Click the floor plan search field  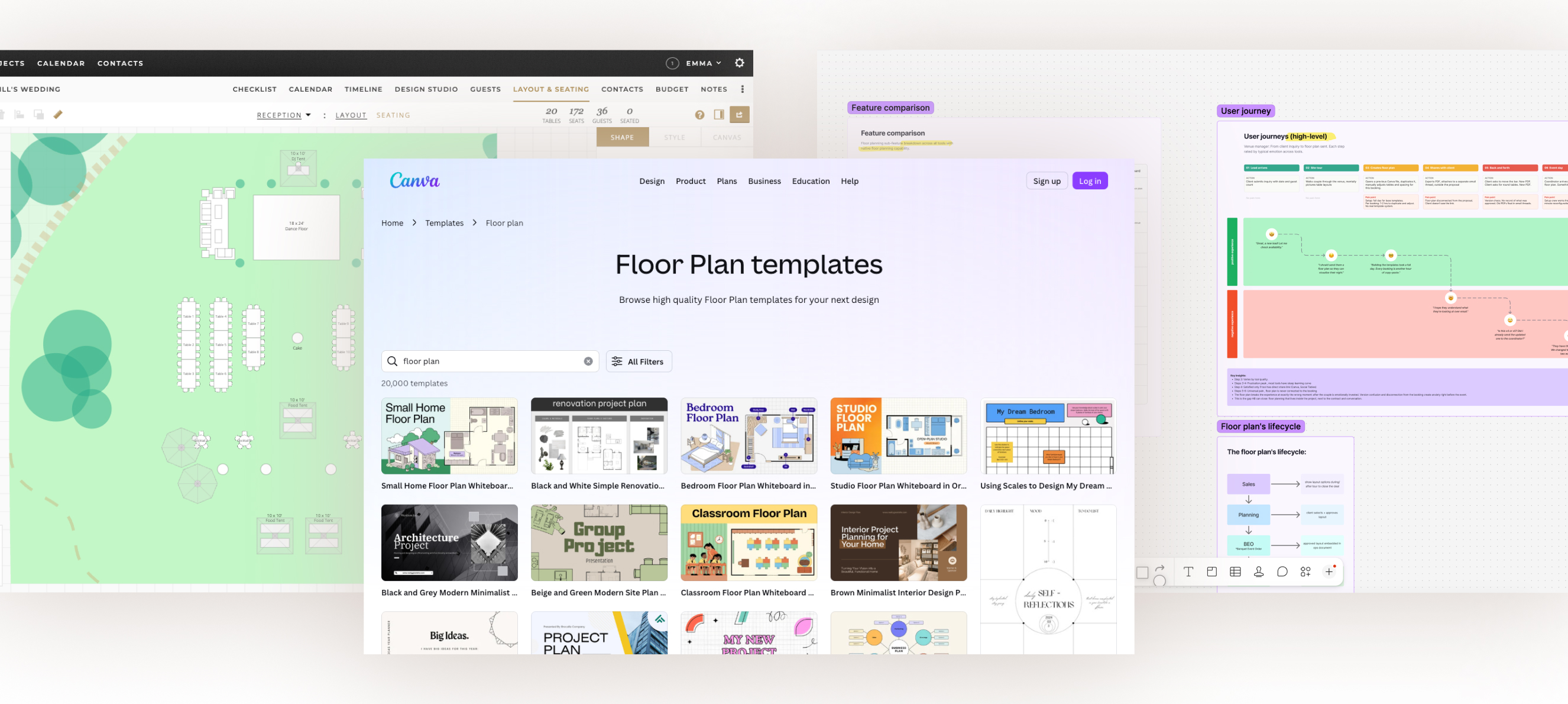click(x=490, y=361)
